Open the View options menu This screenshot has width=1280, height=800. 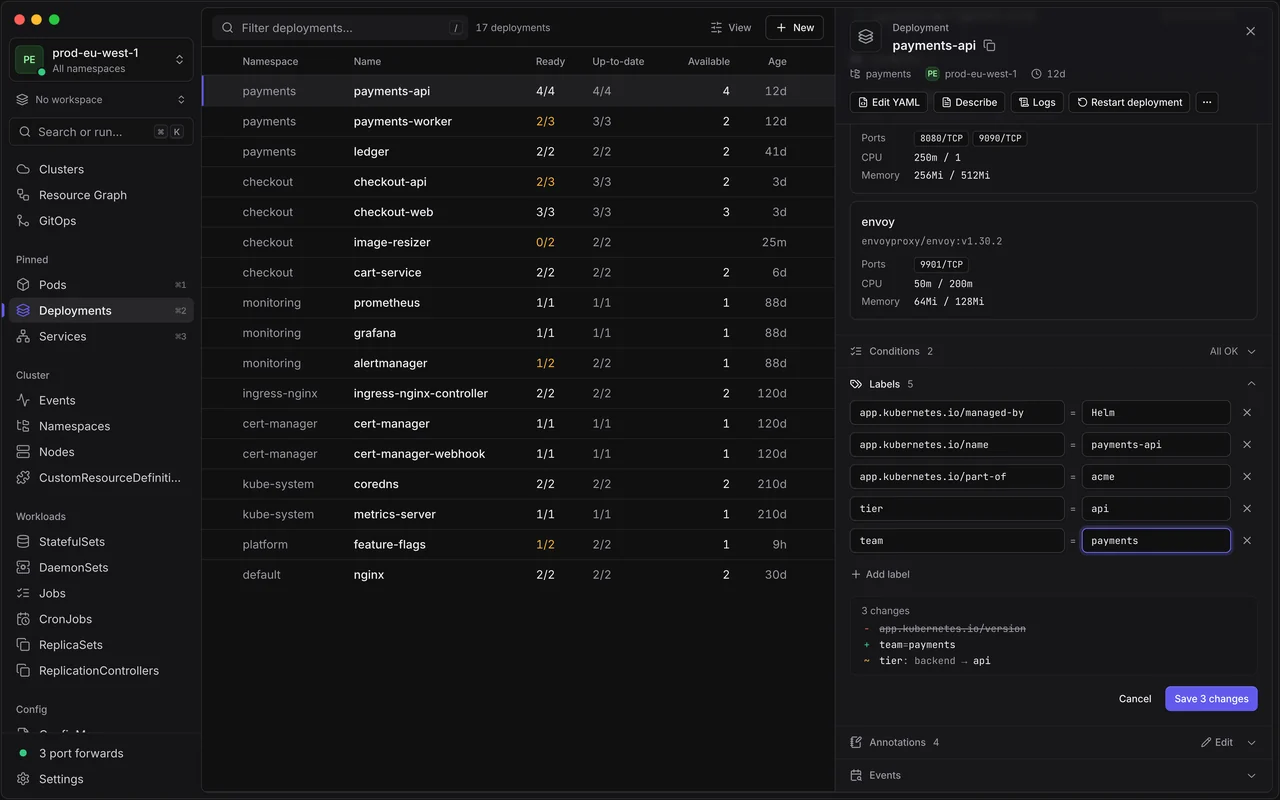731,28
